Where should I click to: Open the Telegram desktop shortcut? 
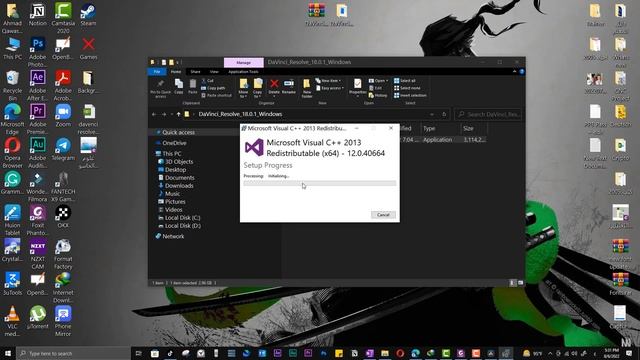[63, 149]
